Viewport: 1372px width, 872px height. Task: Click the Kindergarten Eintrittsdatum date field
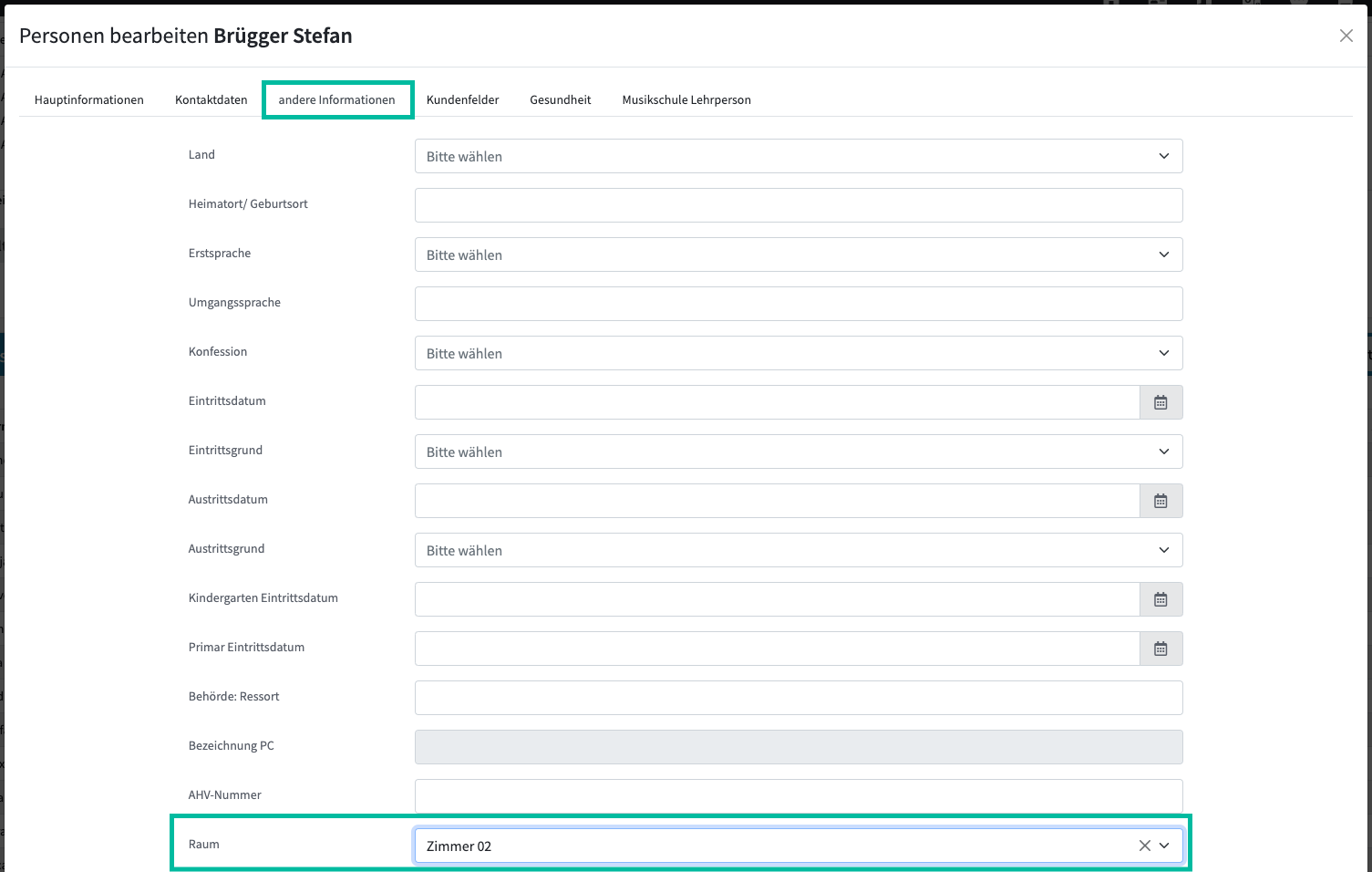point(777,599)
